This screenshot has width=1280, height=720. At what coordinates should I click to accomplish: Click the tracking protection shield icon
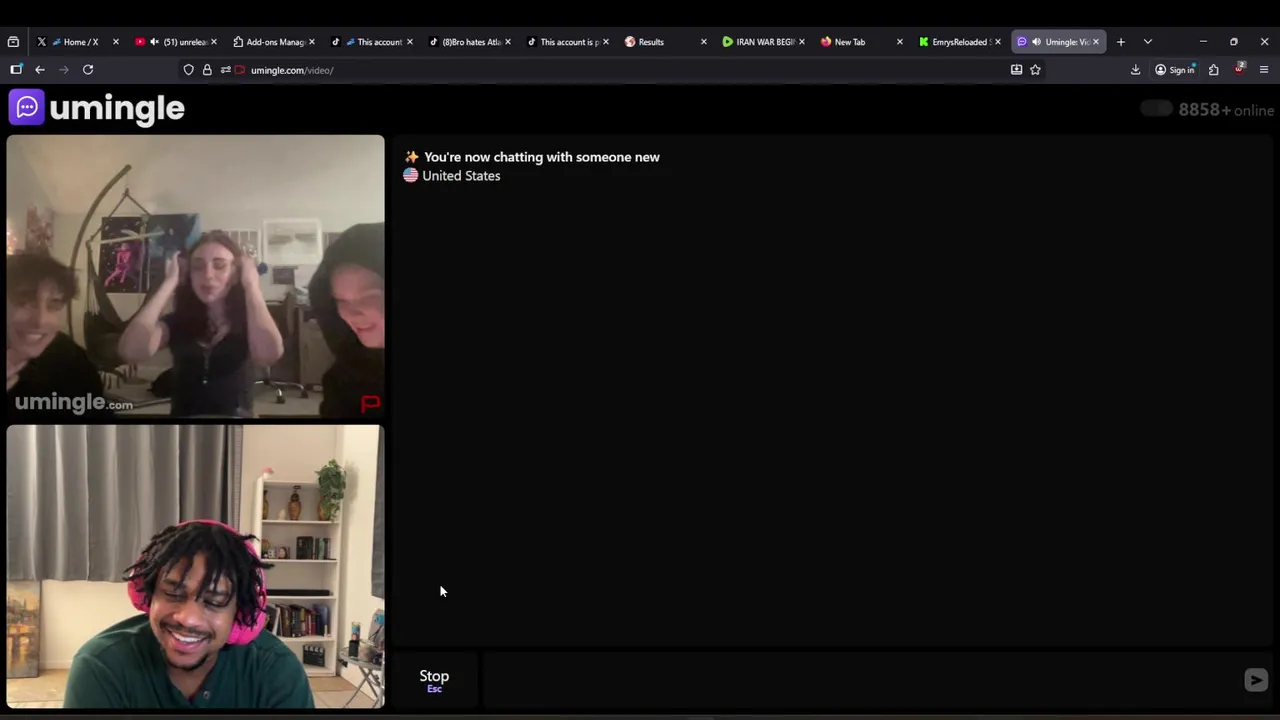(x=188, y=70)
